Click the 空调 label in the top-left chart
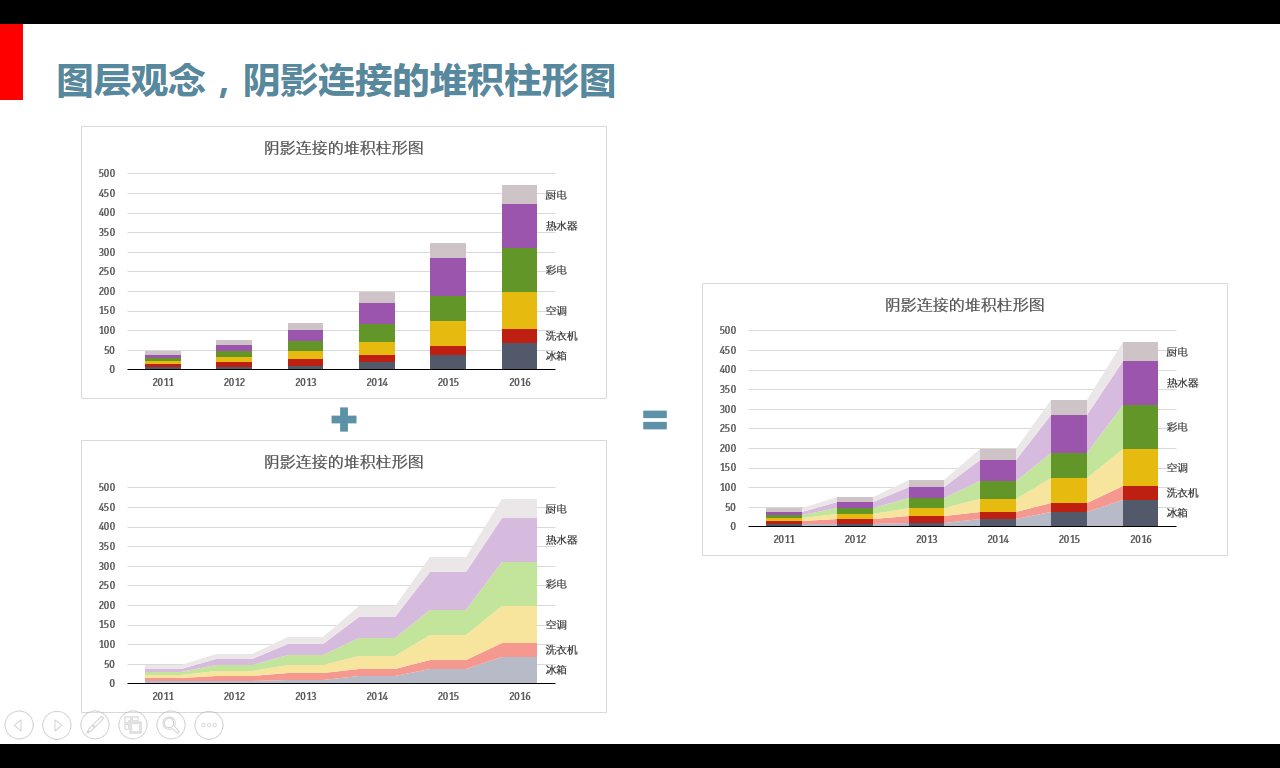The width and height of the screenshot is (1280, 768). click(x=556, y=311)
